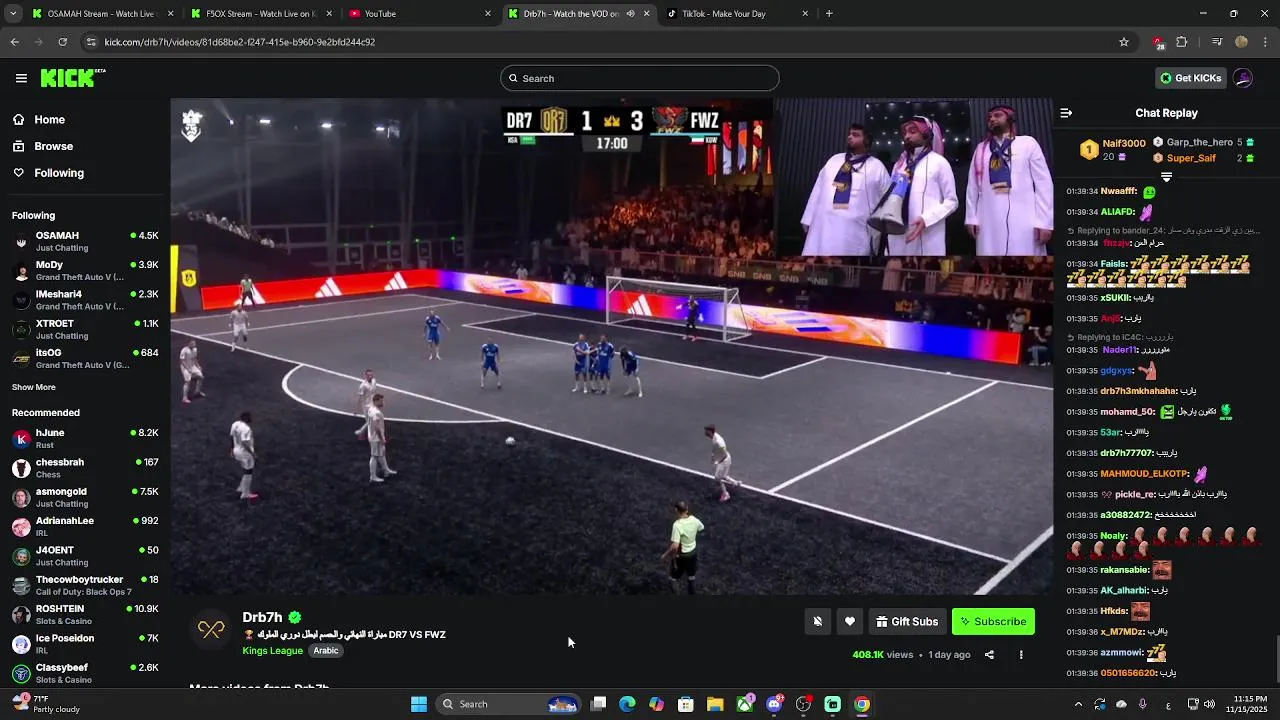View site information icon in address bar
Screen dimensions: 1280x720
click(x=91, y=42)
